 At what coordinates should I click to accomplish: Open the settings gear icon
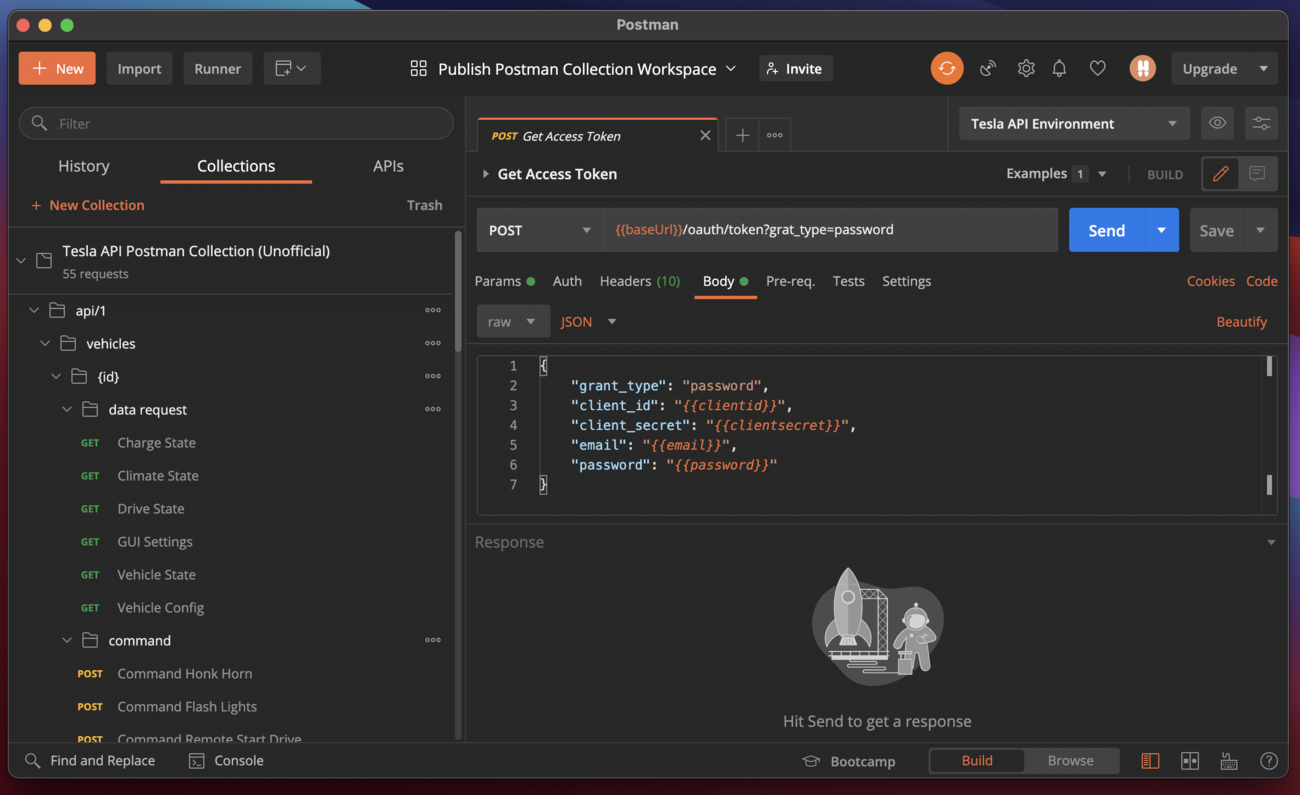1026,69
